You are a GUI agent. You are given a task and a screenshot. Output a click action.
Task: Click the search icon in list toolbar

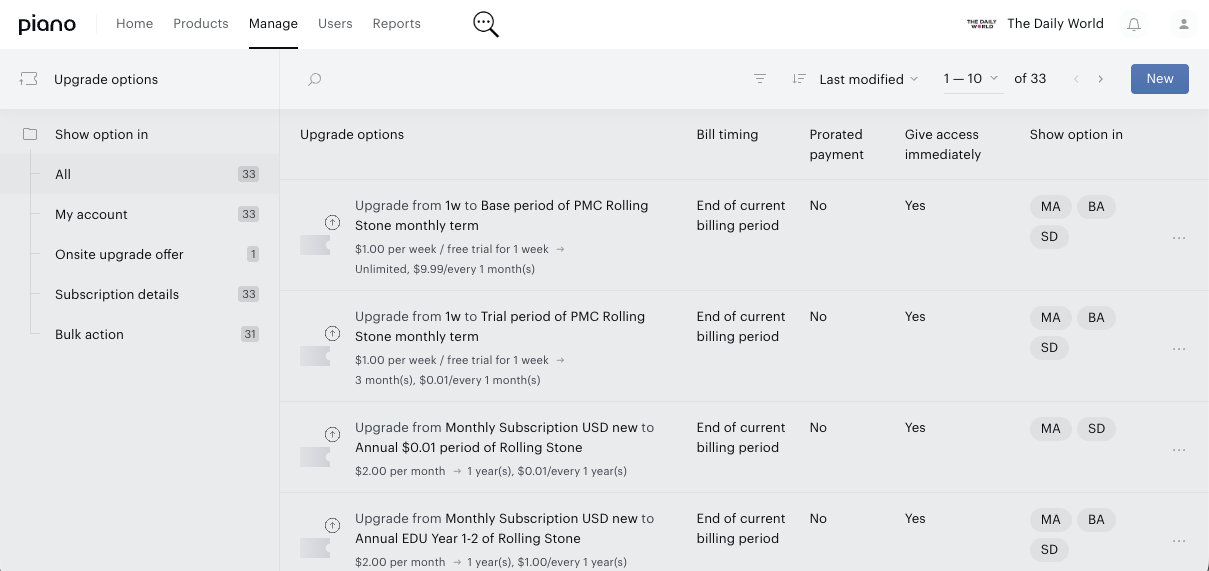314,79
